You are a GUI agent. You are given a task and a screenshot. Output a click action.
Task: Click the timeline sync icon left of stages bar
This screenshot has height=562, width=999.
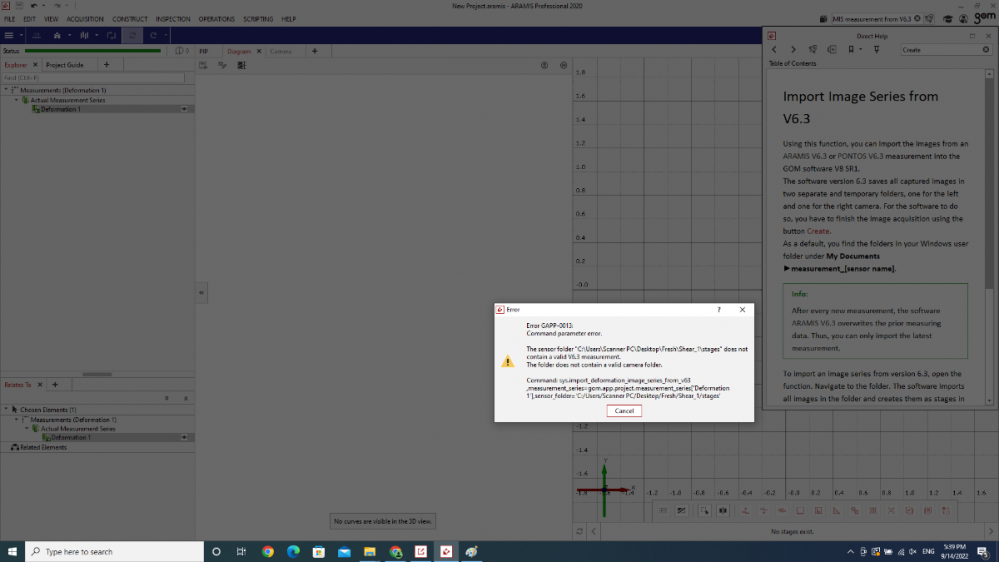tap(579, 531)
